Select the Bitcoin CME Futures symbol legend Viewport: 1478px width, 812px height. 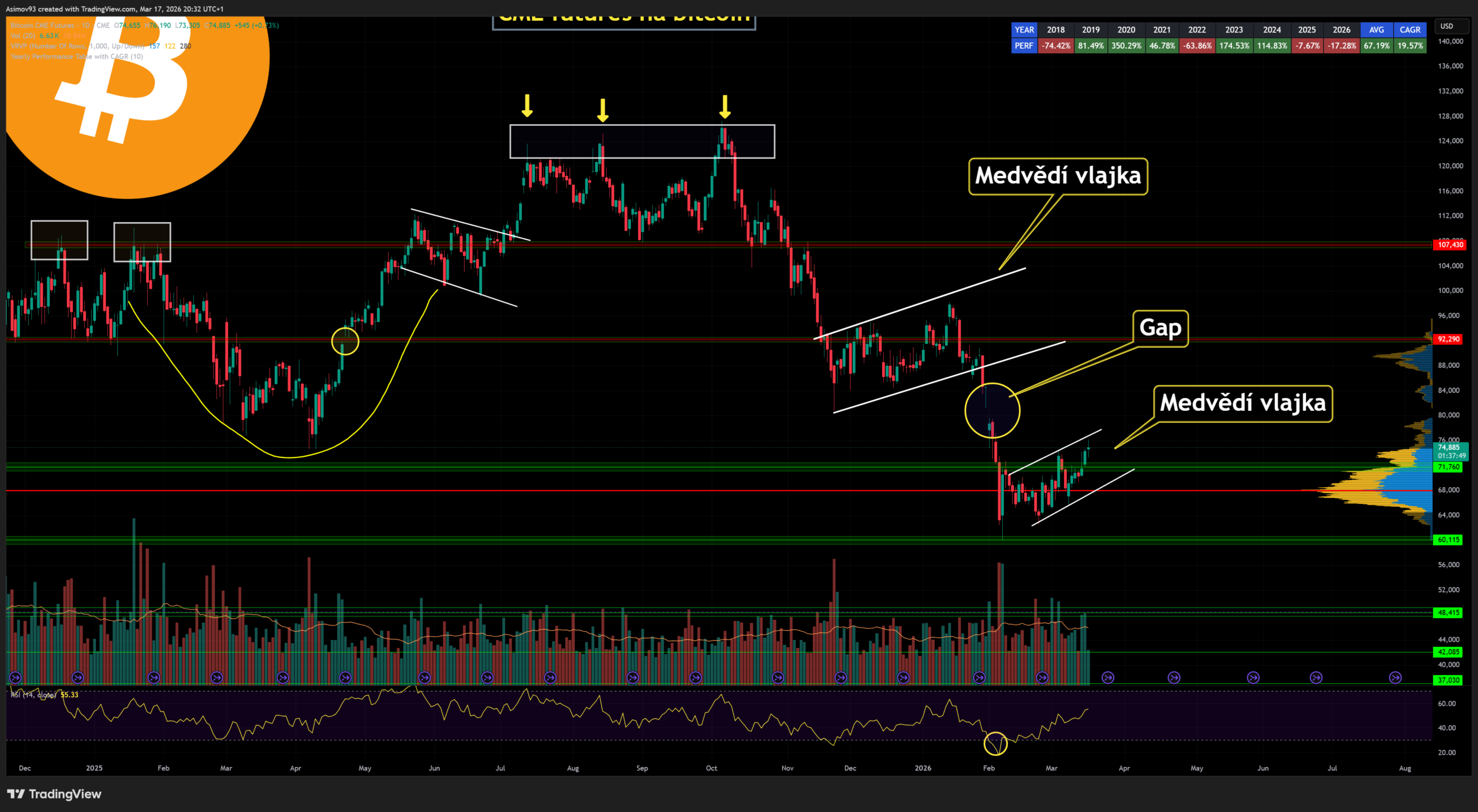tap(60, 25)
